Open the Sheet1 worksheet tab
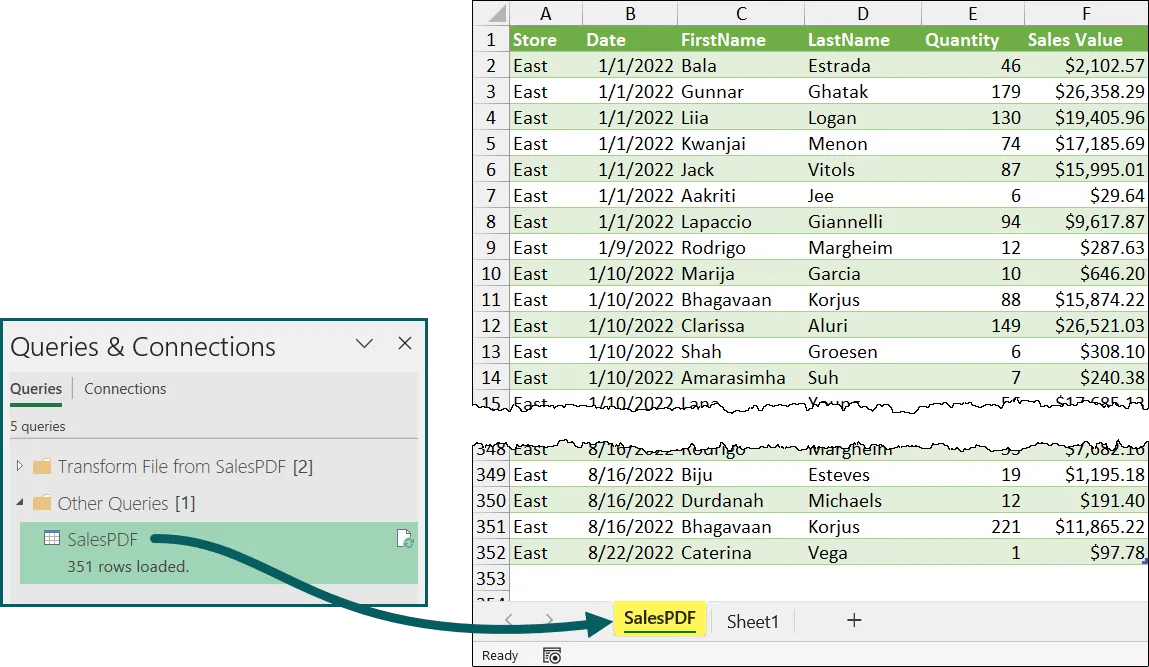This screenshot has width=1149, height=667. pyautogui.click(x=752, y=621)
